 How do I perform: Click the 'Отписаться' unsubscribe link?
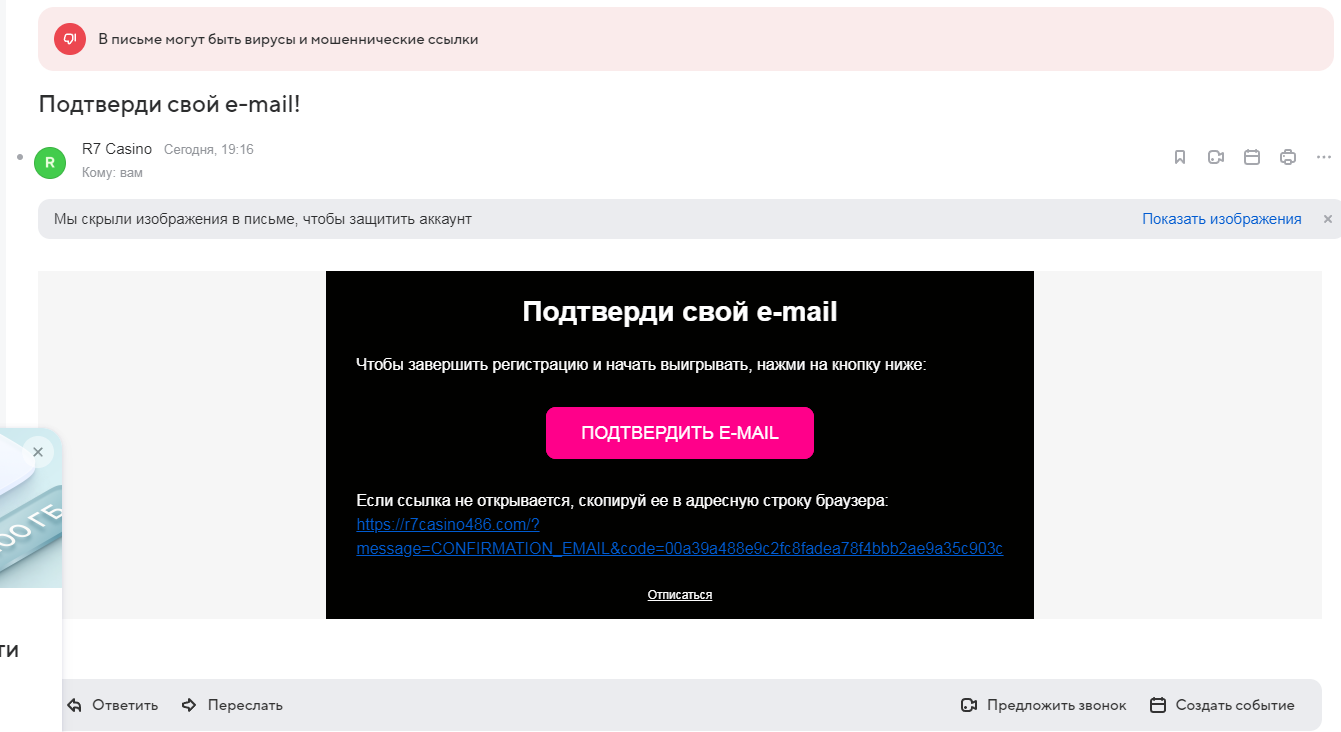click(680, 595)
